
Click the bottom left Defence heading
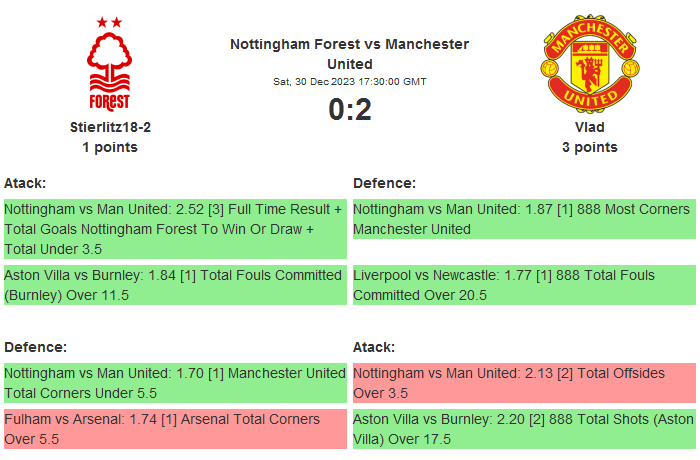click(x=35, y=347)
